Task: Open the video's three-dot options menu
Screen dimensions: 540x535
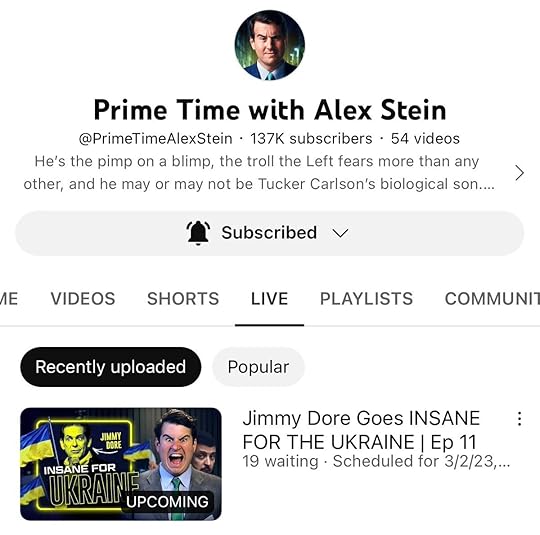Action: click(519, 419)
